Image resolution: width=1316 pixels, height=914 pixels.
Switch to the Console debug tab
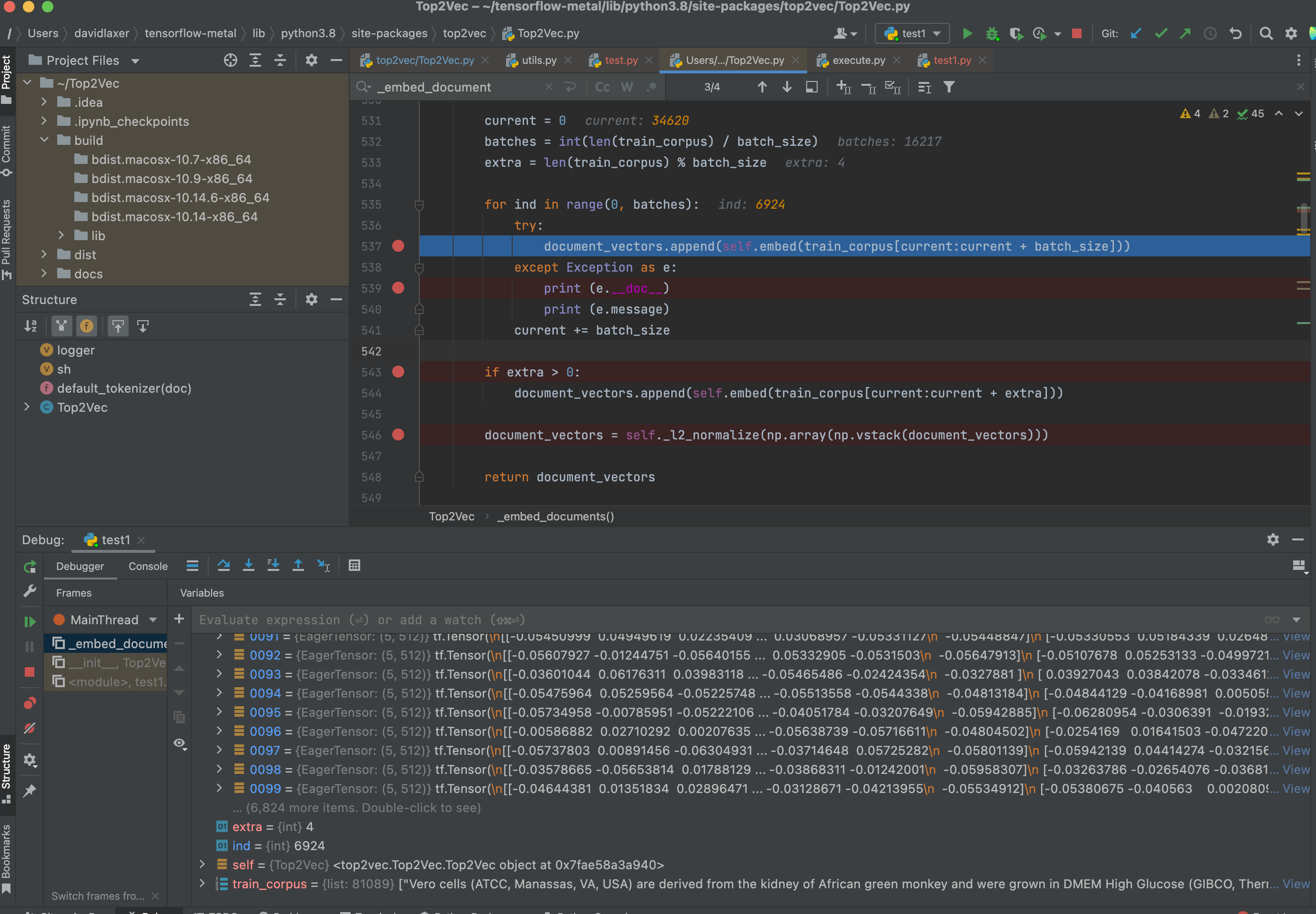pyautogui.click(x=148, y=567)
